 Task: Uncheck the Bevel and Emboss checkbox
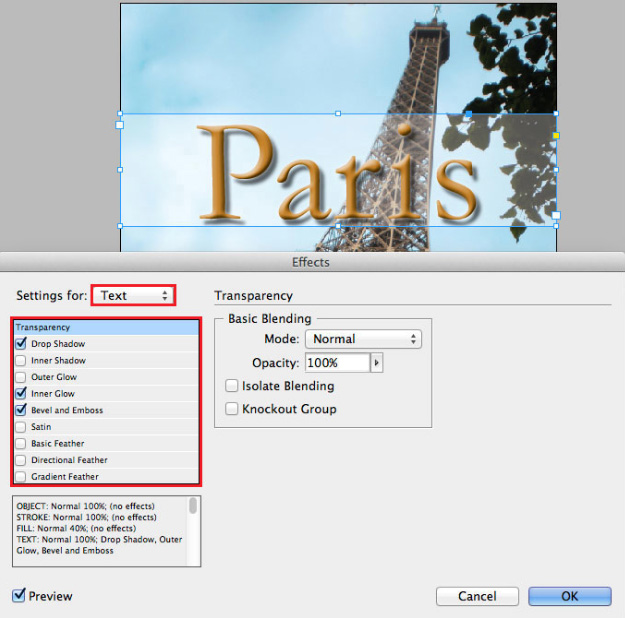[x=21, y=410]
